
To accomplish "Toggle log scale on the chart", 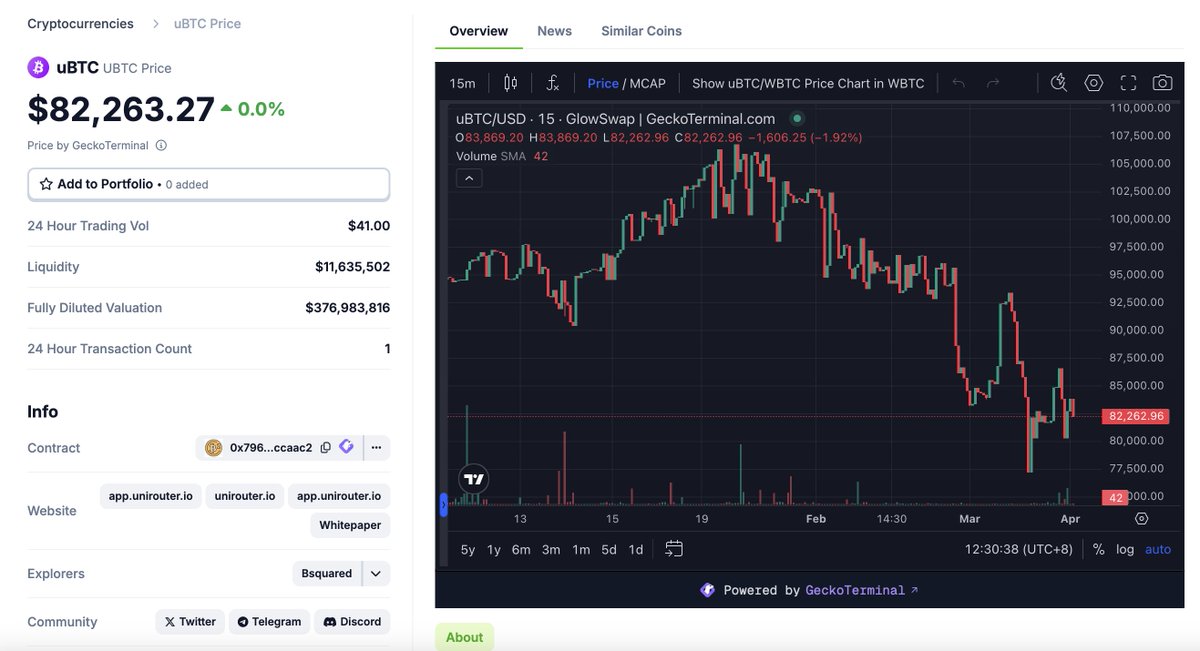I will pos(1125,549).
